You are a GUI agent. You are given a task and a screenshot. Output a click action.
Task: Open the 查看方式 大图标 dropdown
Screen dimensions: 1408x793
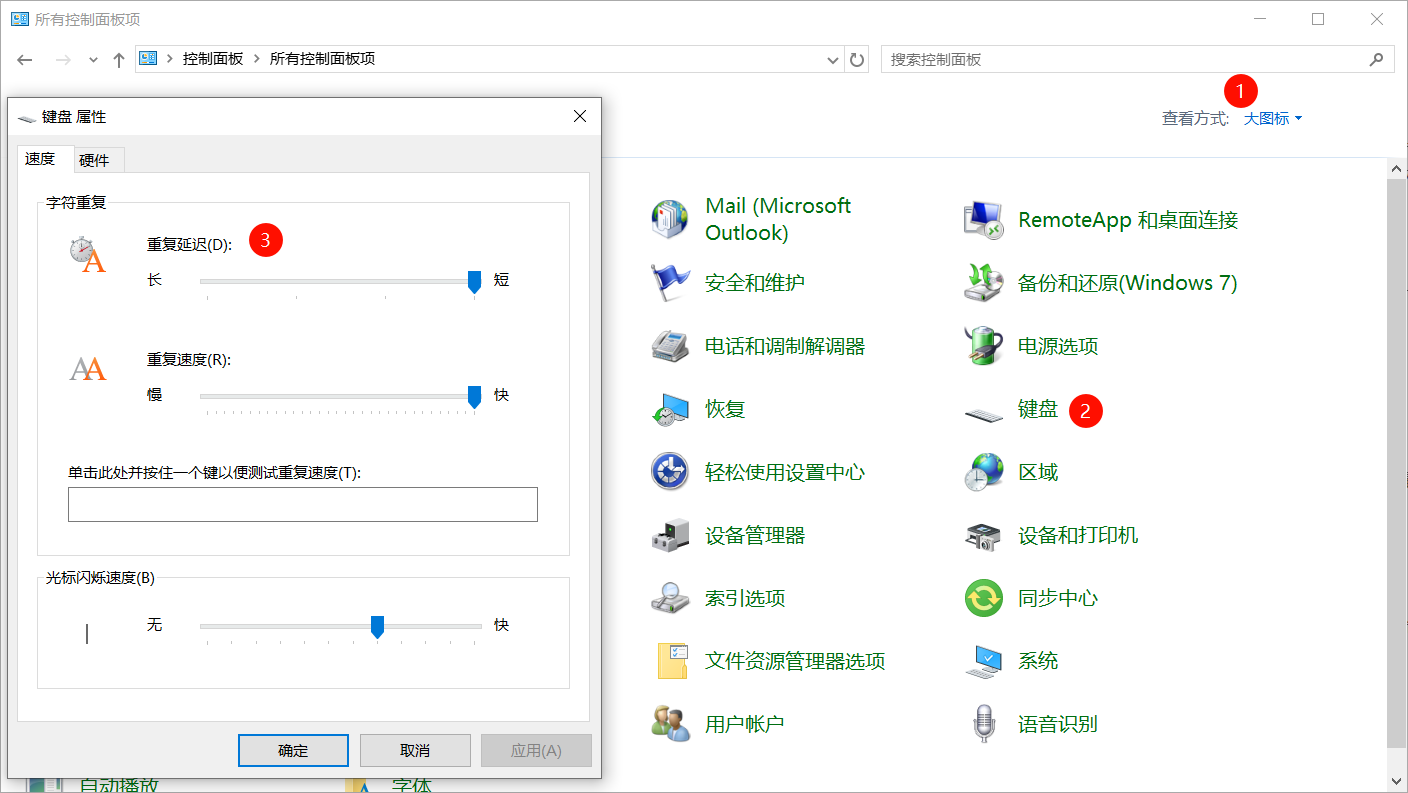point(1272,119)
